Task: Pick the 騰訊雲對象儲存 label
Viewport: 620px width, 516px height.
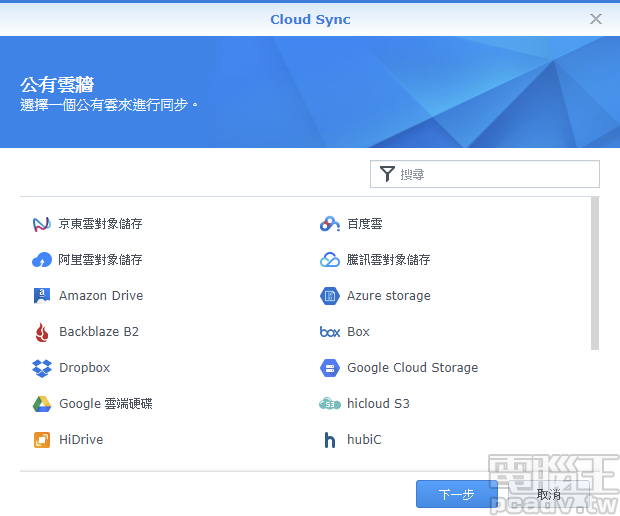Action: click(x=388, y=260)
